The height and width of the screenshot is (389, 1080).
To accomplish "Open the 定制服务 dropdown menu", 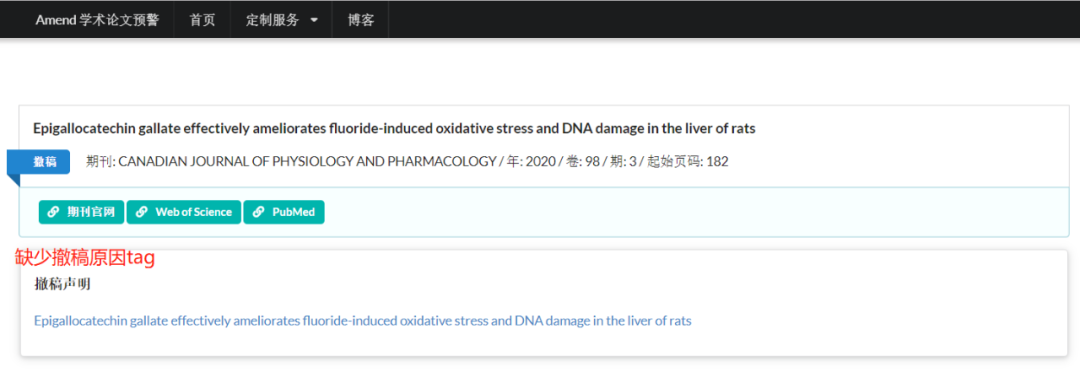I will tap(282, 20).
